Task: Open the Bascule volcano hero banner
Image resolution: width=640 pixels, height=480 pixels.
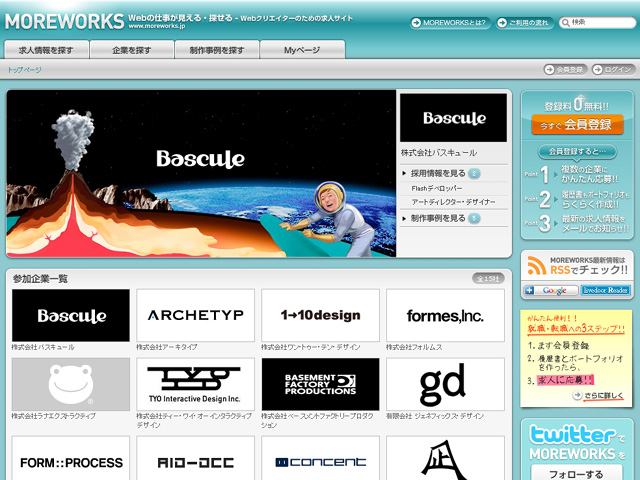Action: (201, 173)
